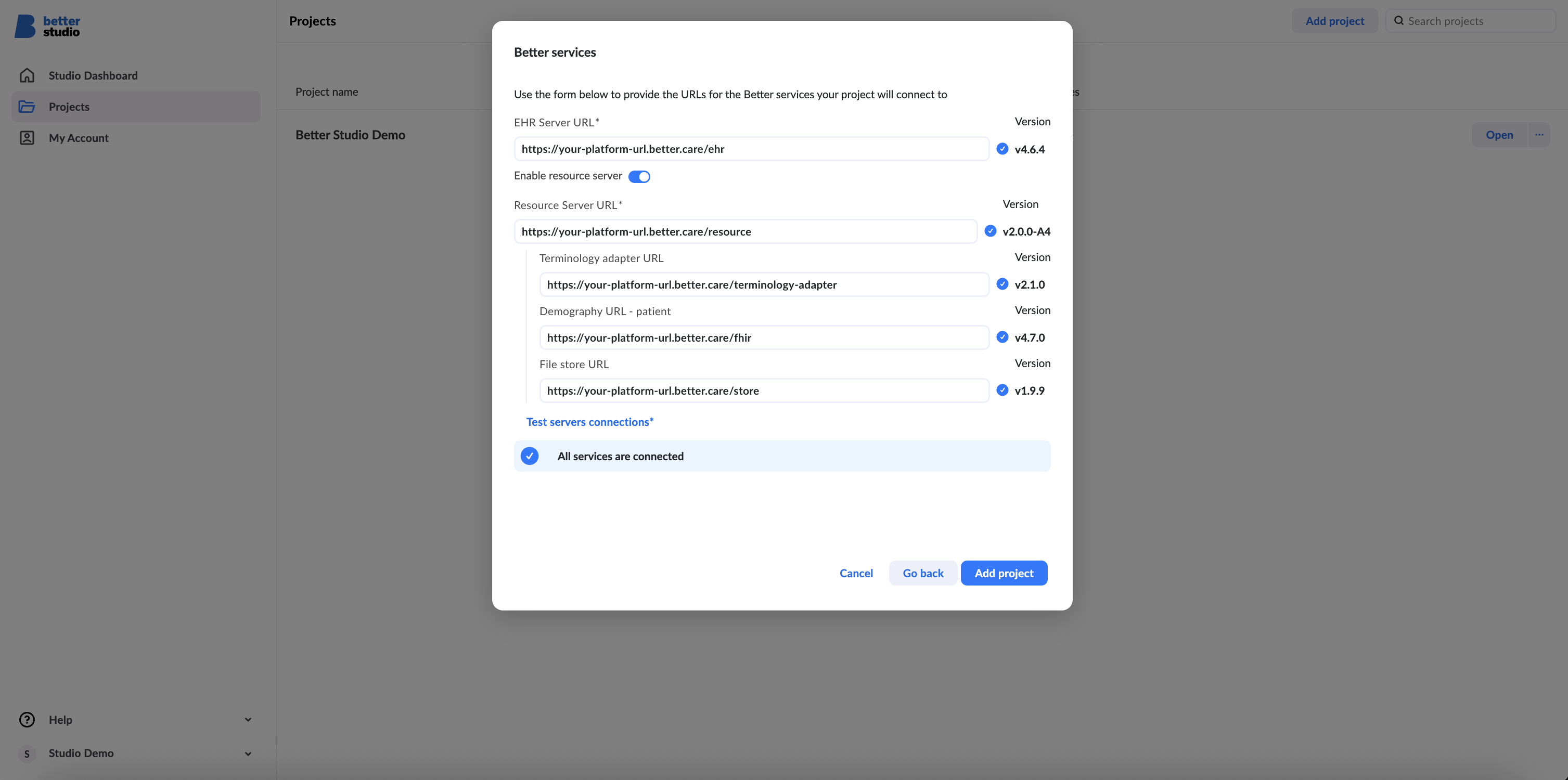Focus the Resource Server URL field
1568x780 pixels.
[746, 231]
